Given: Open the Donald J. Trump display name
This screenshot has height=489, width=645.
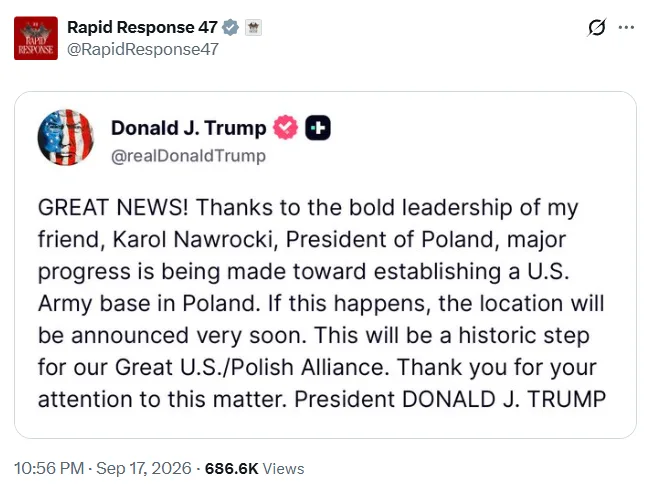Looking at the screenshot, I should click(189, 128).
